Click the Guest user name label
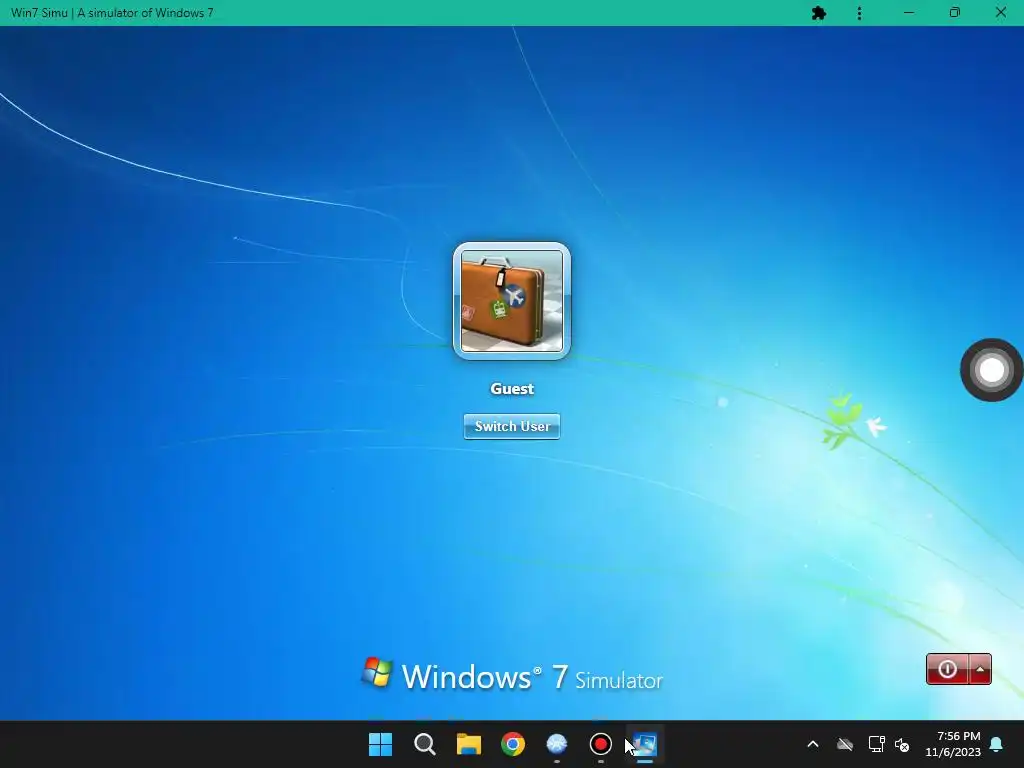The height and width of the screenshot is (768, 1024). click(x=512, y=389)
